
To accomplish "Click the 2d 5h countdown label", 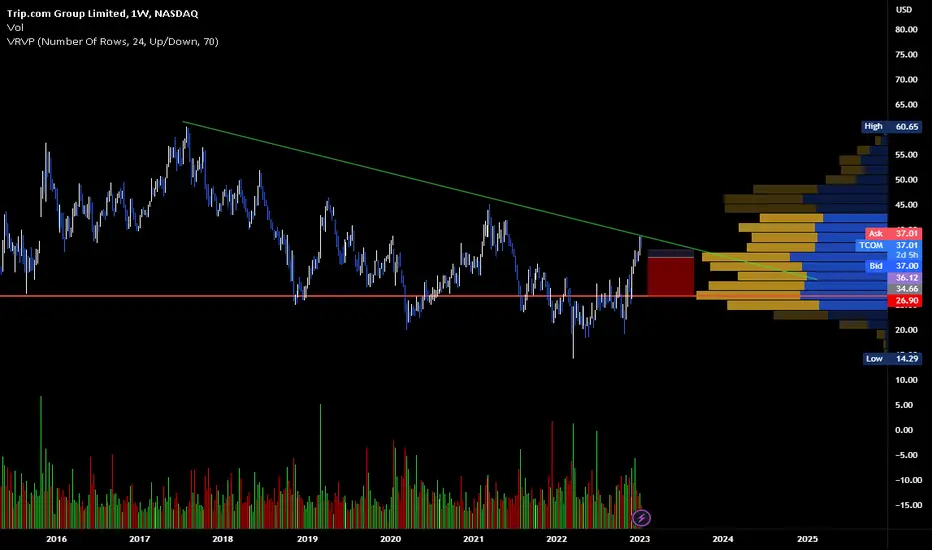I will (x=906, y=255).
